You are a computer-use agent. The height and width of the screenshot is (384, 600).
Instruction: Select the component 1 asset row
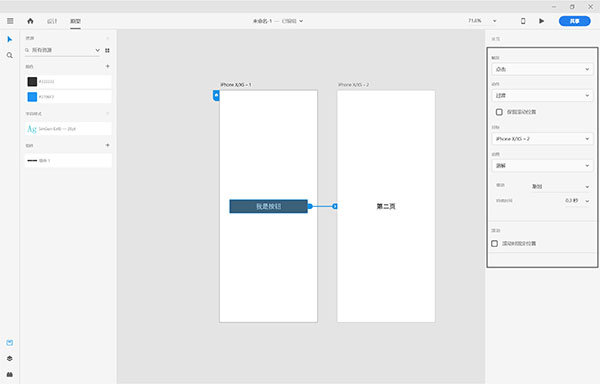pyautogui.click(x=68, y=161)
